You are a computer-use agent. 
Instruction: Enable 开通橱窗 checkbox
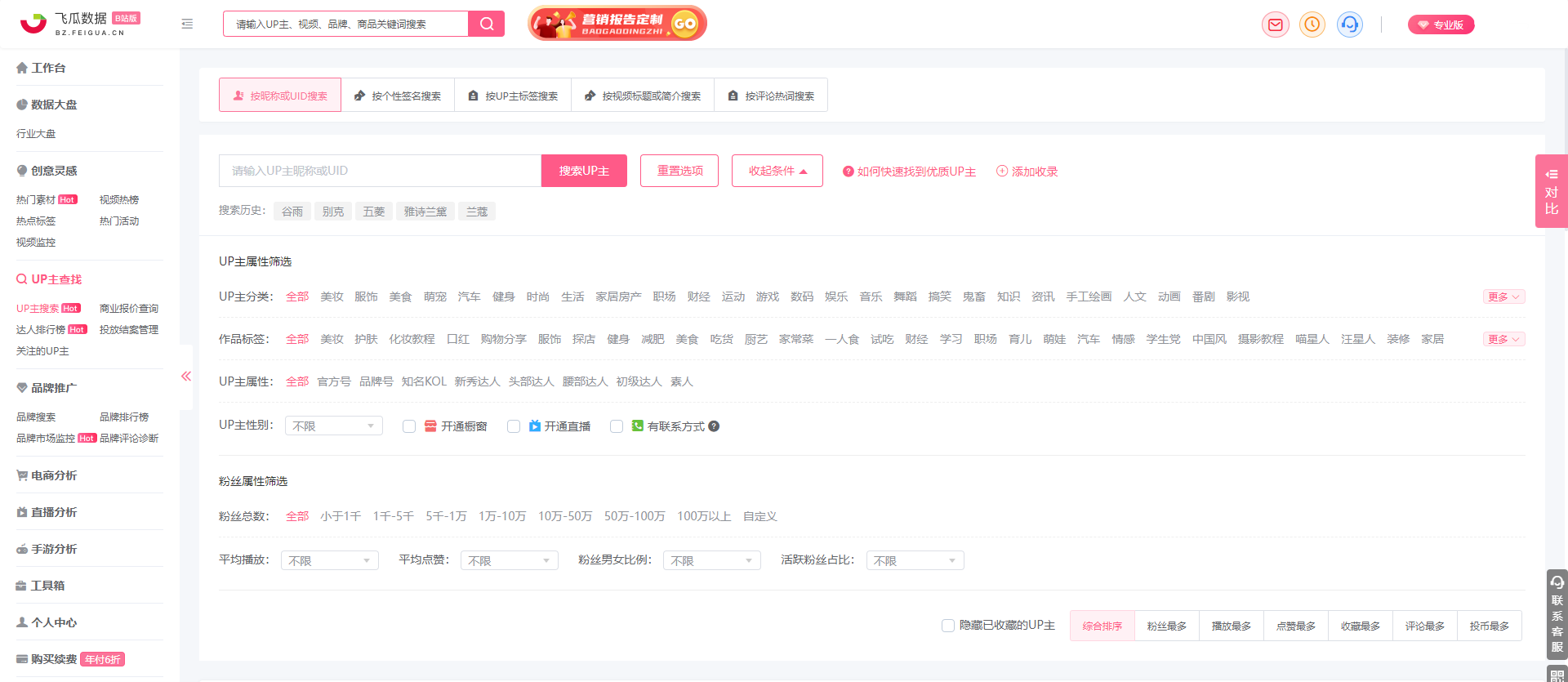(x=409, y=426)
